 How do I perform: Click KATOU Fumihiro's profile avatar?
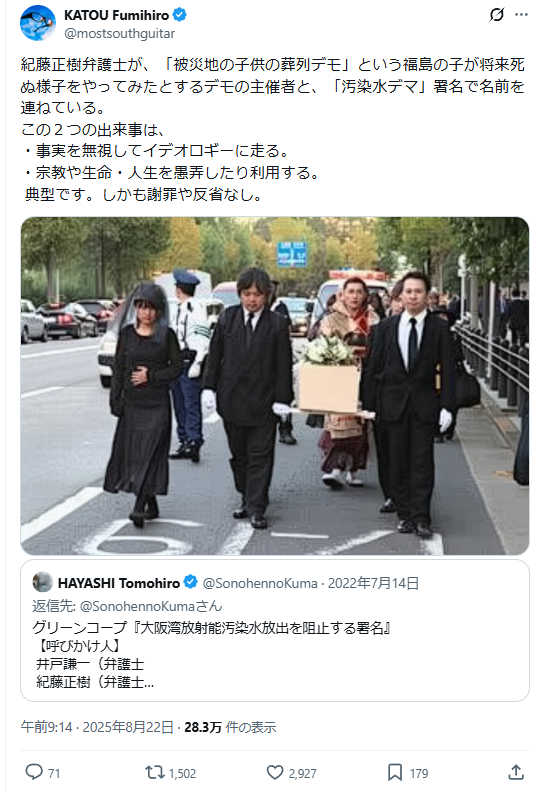coord(38,23)
